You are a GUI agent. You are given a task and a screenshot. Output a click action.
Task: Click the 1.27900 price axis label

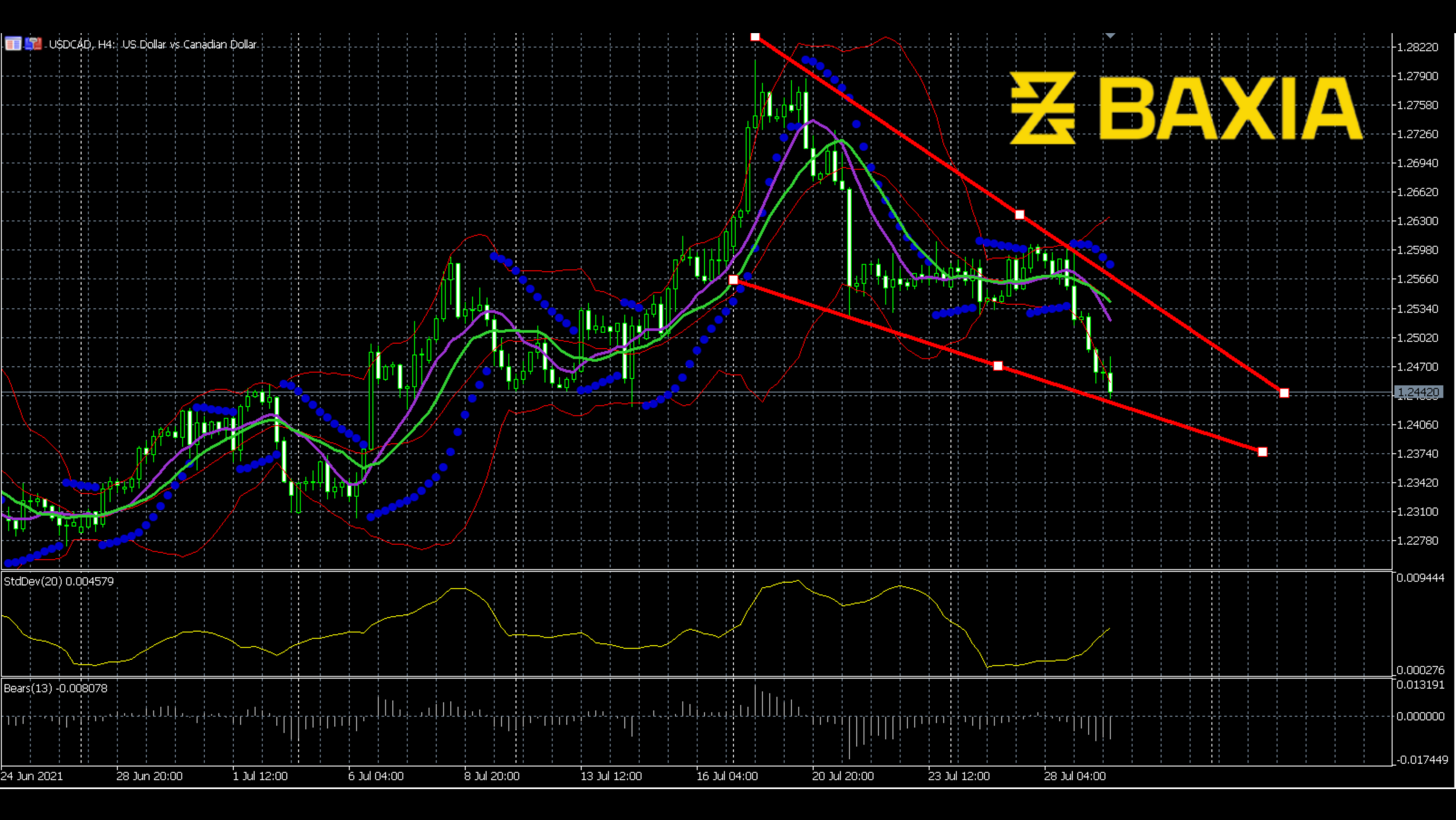tap(1418, 76)
